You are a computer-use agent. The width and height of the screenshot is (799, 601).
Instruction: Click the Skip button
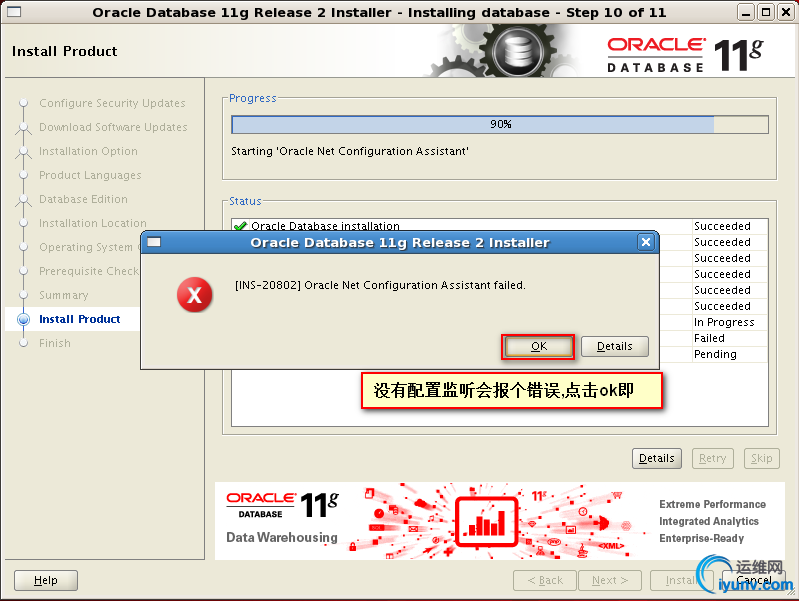(761, 458)
